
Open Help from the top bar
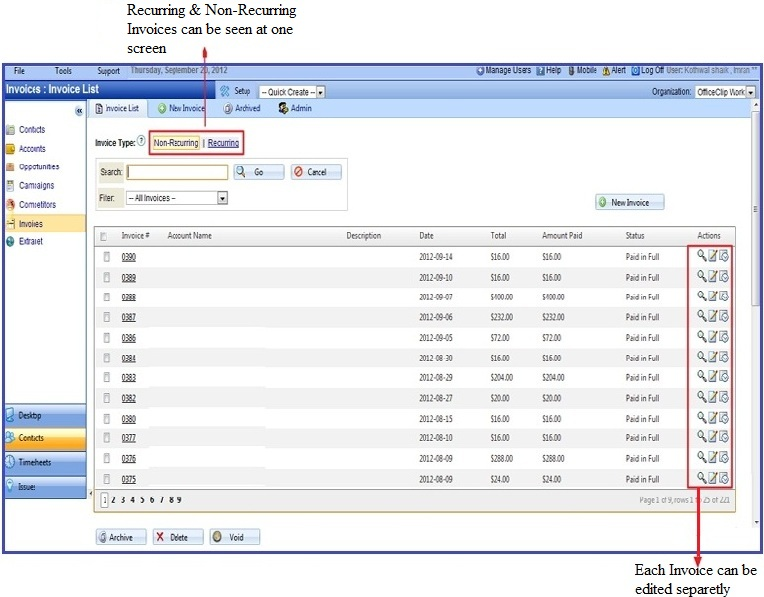pos(549,70)
